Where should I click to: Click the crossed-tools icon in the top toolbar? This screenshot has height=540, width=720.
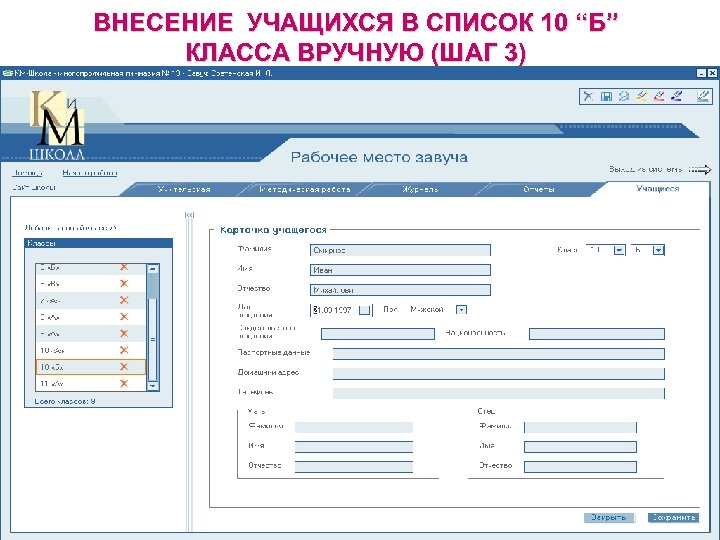(588, 96)
